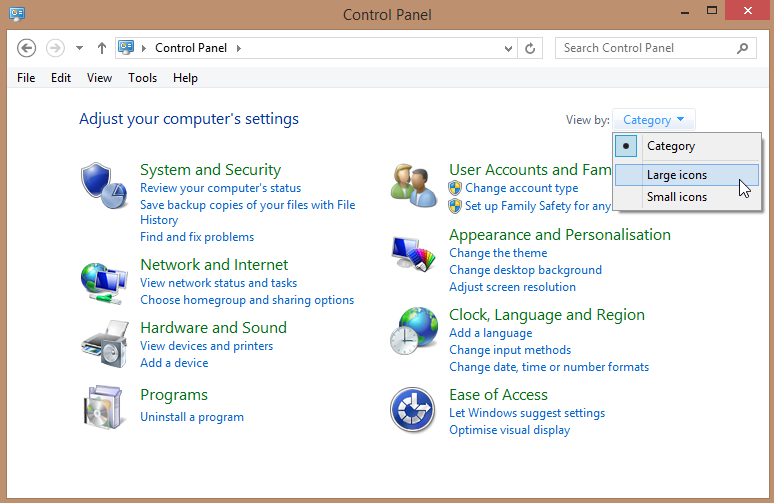
Task: Open Network and Internet category
Action: [x=214, y=265]
